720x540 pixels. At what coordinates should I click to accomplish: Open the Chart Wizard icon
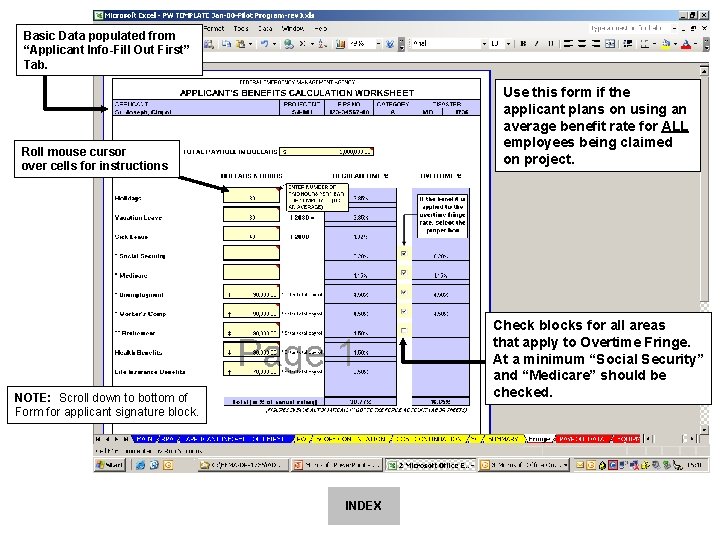(340, 44)
